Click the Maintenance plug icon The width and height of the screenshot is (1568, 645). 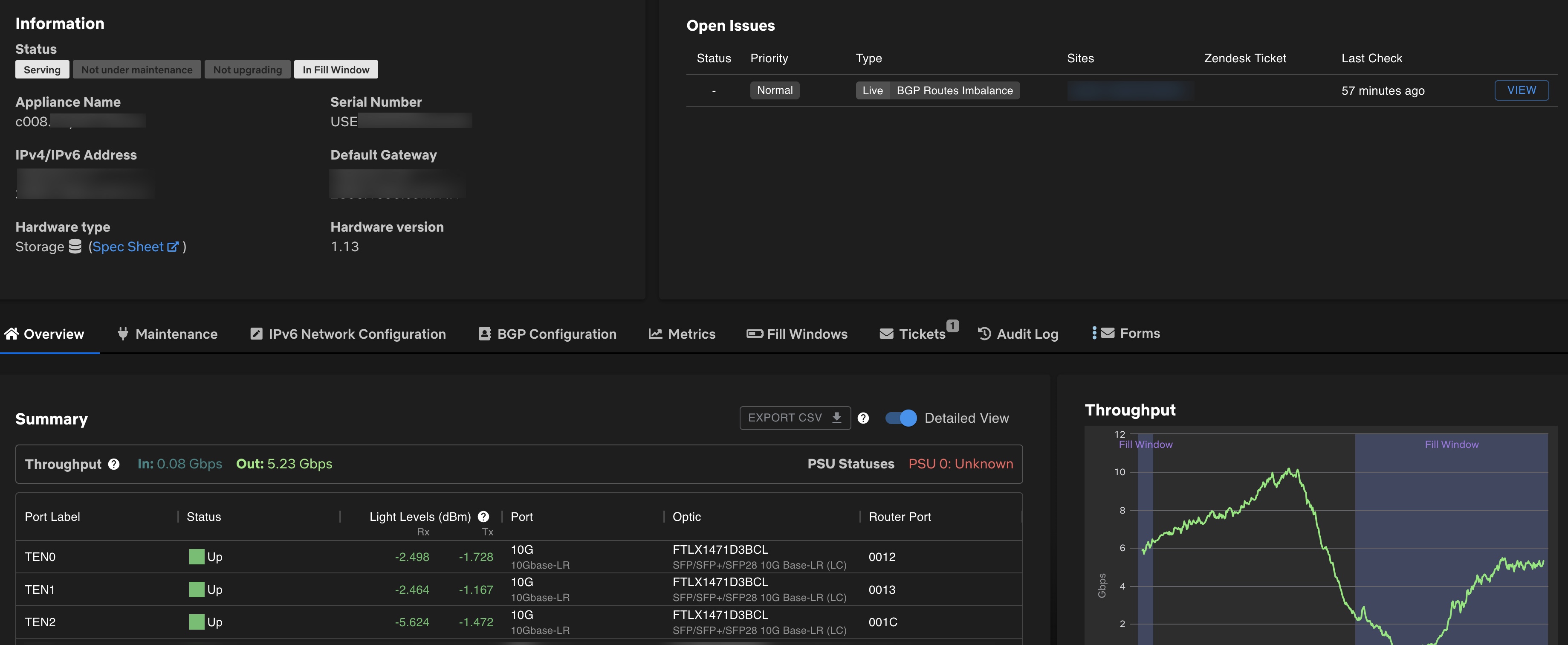(123, 333)
